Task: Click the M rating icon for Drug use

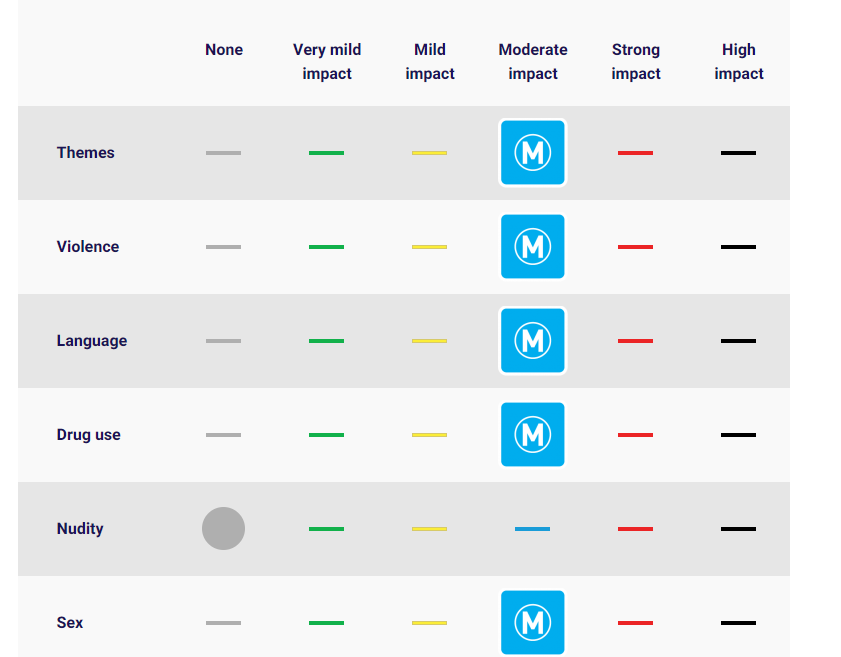Action: [533, 435]
